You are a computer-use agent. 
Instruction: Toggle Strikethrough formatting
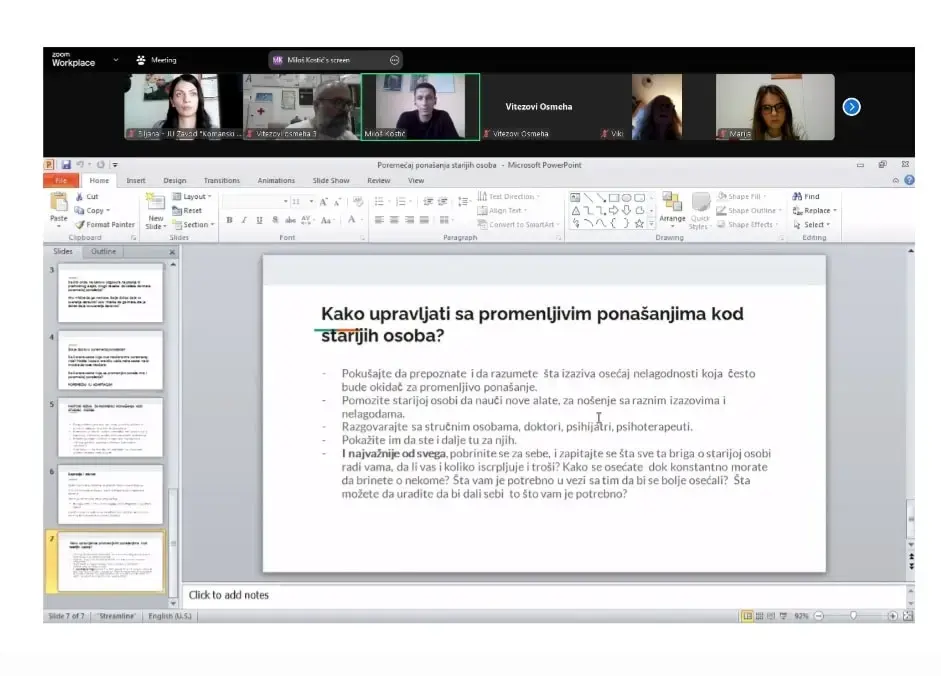[x=290, y=220]
